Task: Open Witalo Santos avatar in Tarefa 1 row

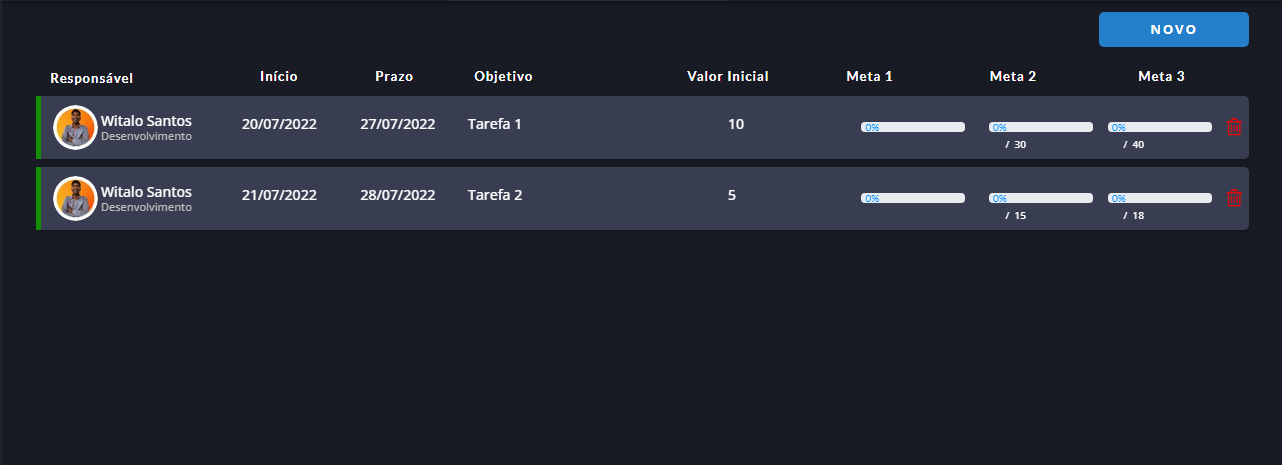Action: point(75,127)
